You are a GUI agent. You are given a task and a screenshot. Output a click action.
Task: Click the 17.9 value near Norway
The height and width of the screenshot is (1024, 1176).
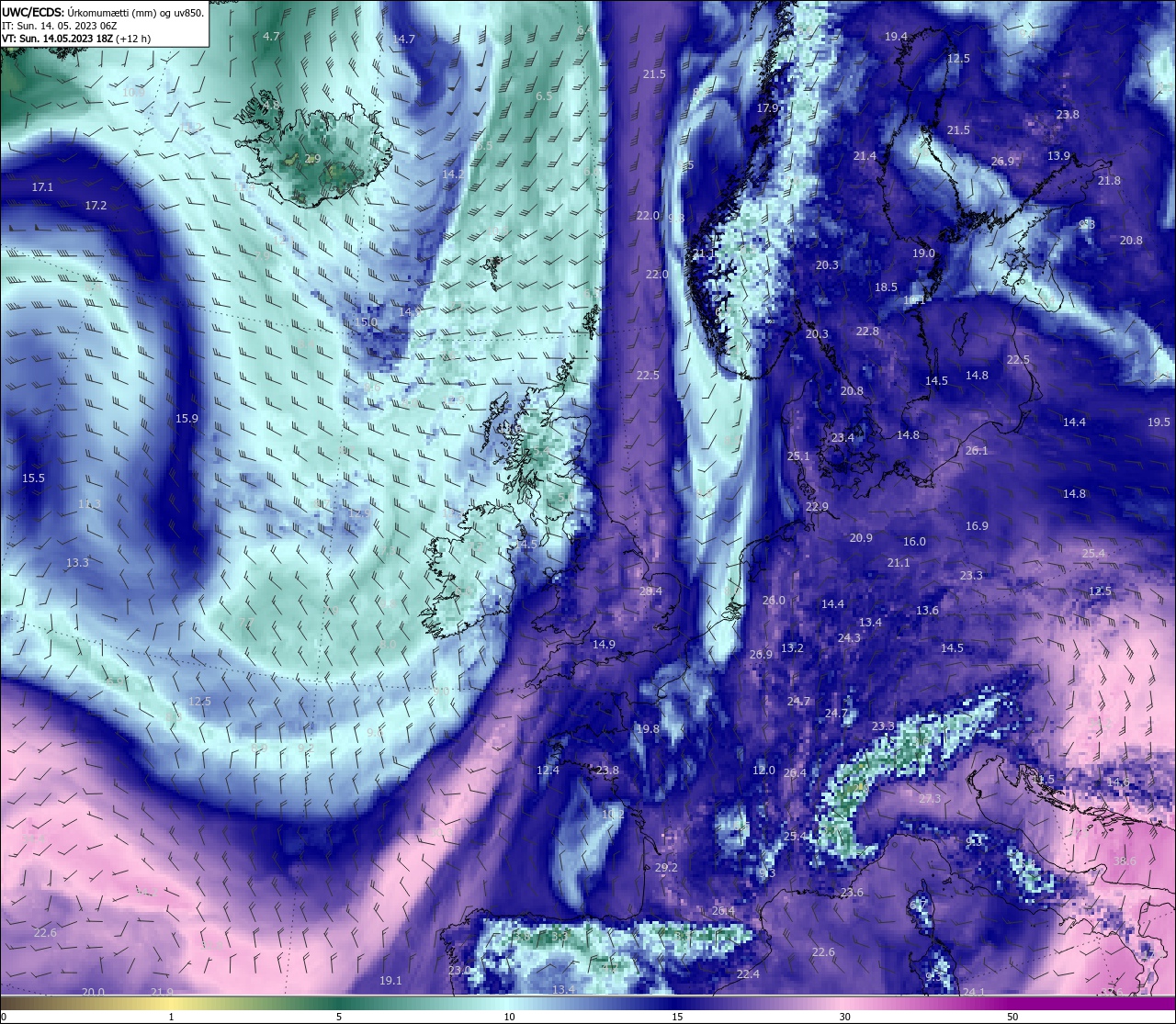pos(767,107)
